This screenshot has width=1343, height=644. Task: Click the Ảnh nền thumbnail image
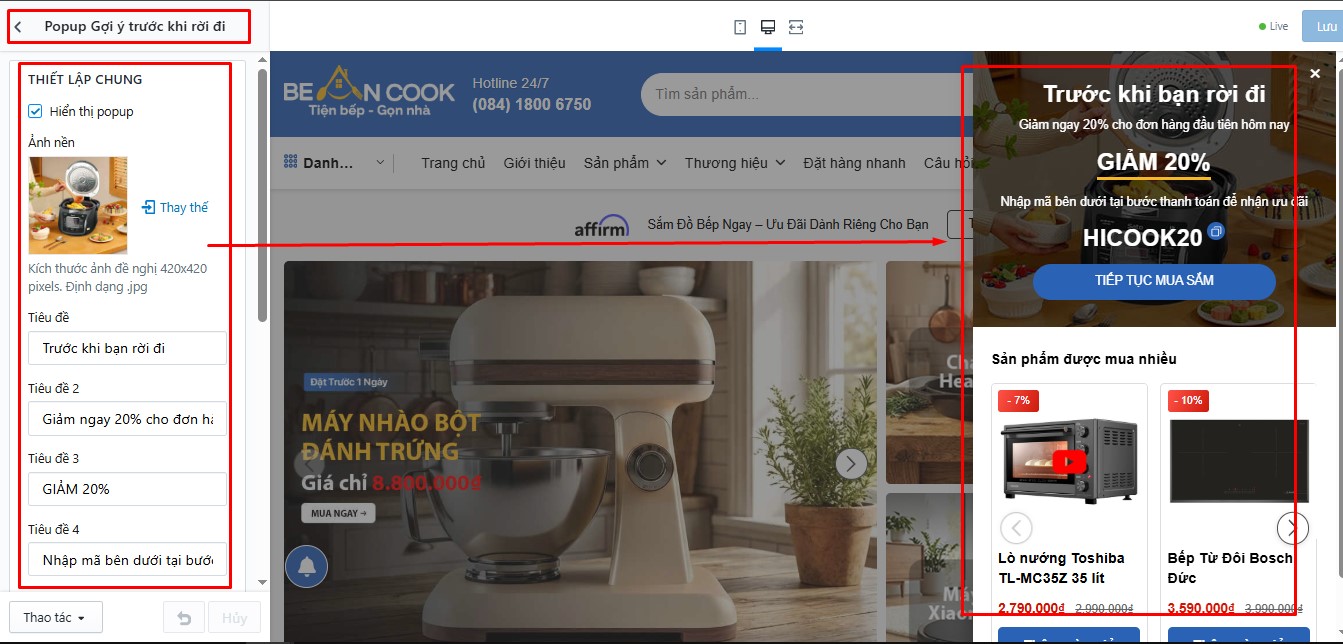pos(78,205)
